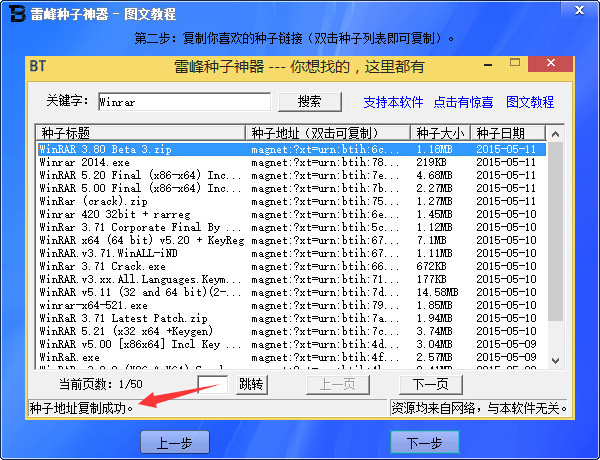Select row Winrar 420 32bit + rarreg
The width and height of the screenshot is (600, 460).
coord(292,214)
